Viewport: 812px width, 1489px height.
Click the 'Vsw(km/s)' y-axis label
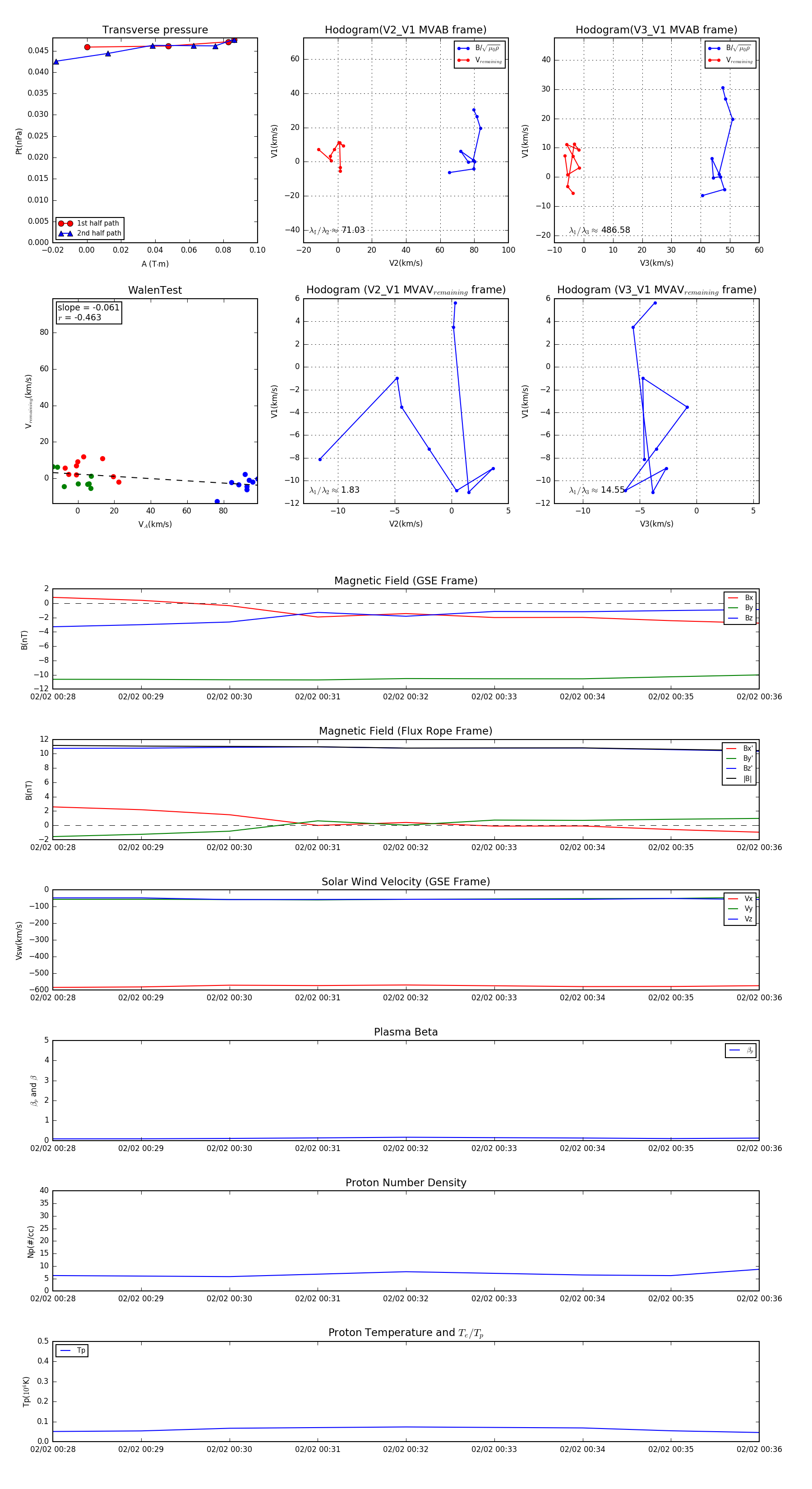pyautogui.click(x=18, y=940)
